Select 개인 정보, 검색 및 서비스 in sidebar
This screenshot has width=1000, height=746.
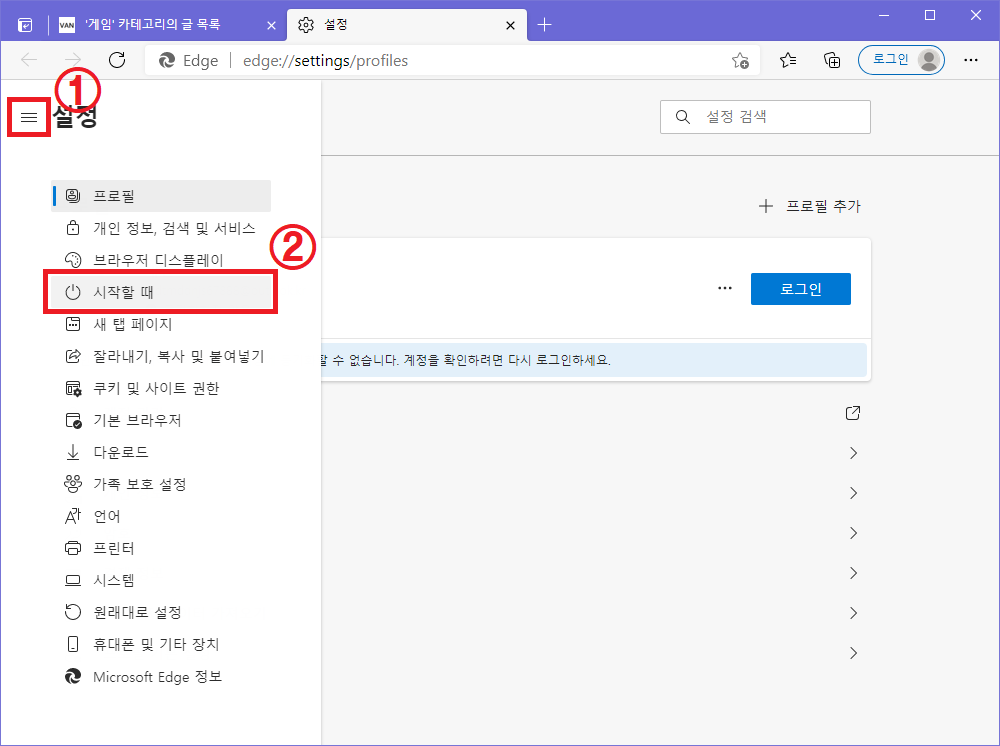tap(161, 228)
